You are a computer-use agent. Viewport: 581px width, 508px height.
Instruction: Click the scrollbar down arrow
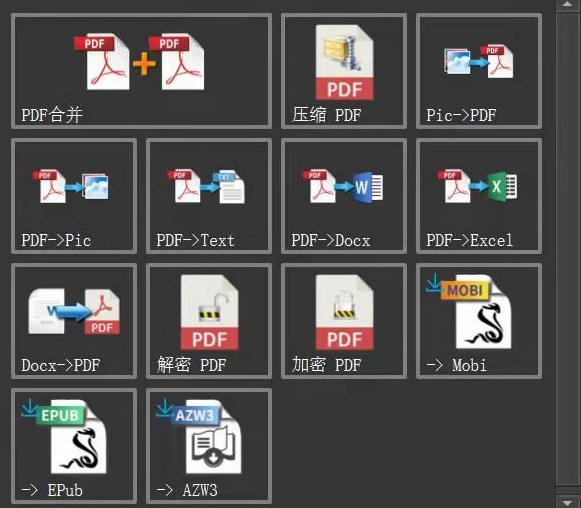(x=568, y=502)
